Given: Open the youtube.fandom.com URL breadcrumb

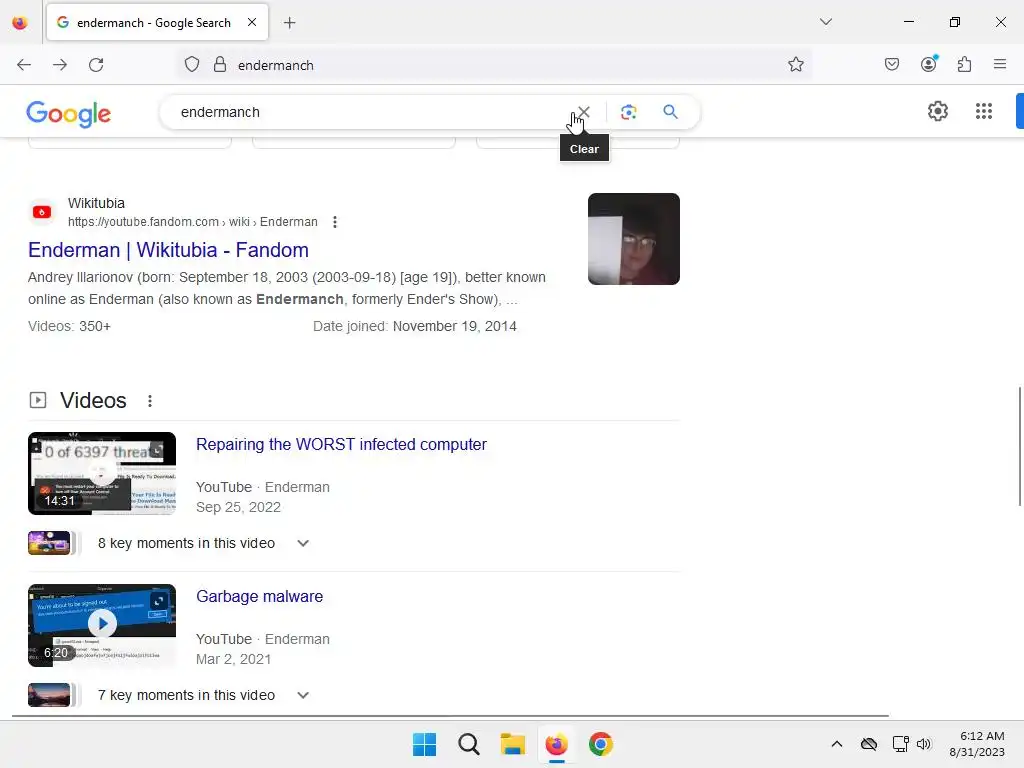Looking at the screenshot, I should pyautogui.click(x=193, y=222).
